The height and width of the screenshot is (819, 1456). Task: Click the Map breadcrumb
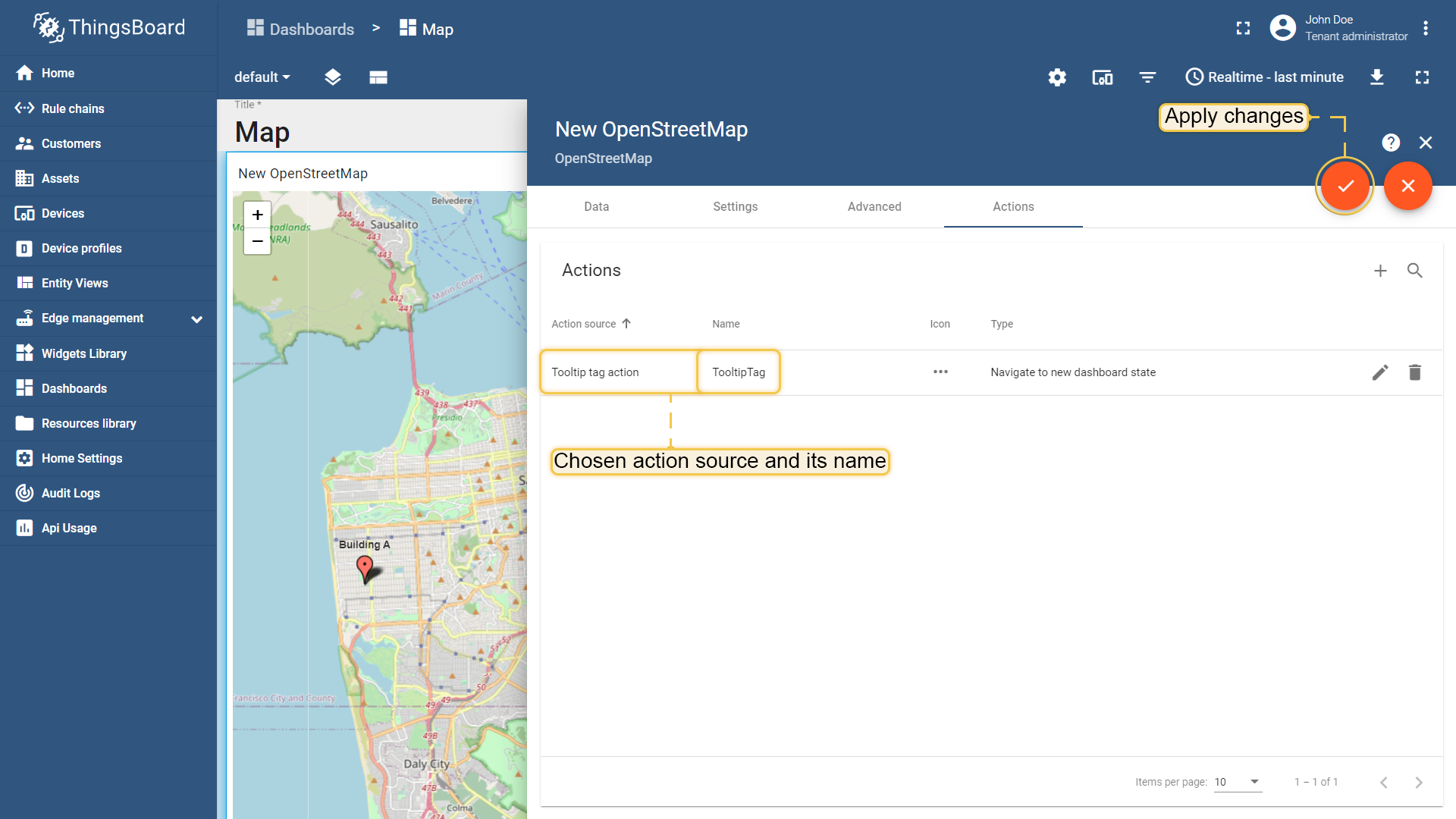click(426, 29)
